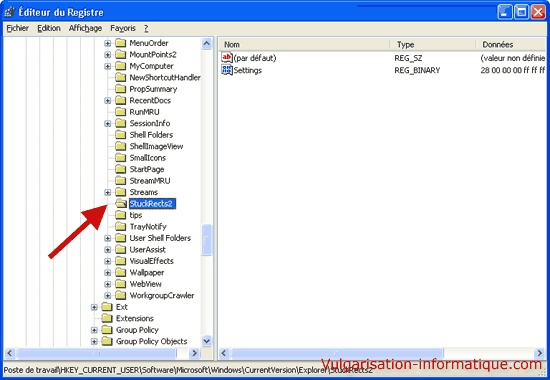Open the Favoris menu
The image size is (550, 380).
click(x=123, y=28)
